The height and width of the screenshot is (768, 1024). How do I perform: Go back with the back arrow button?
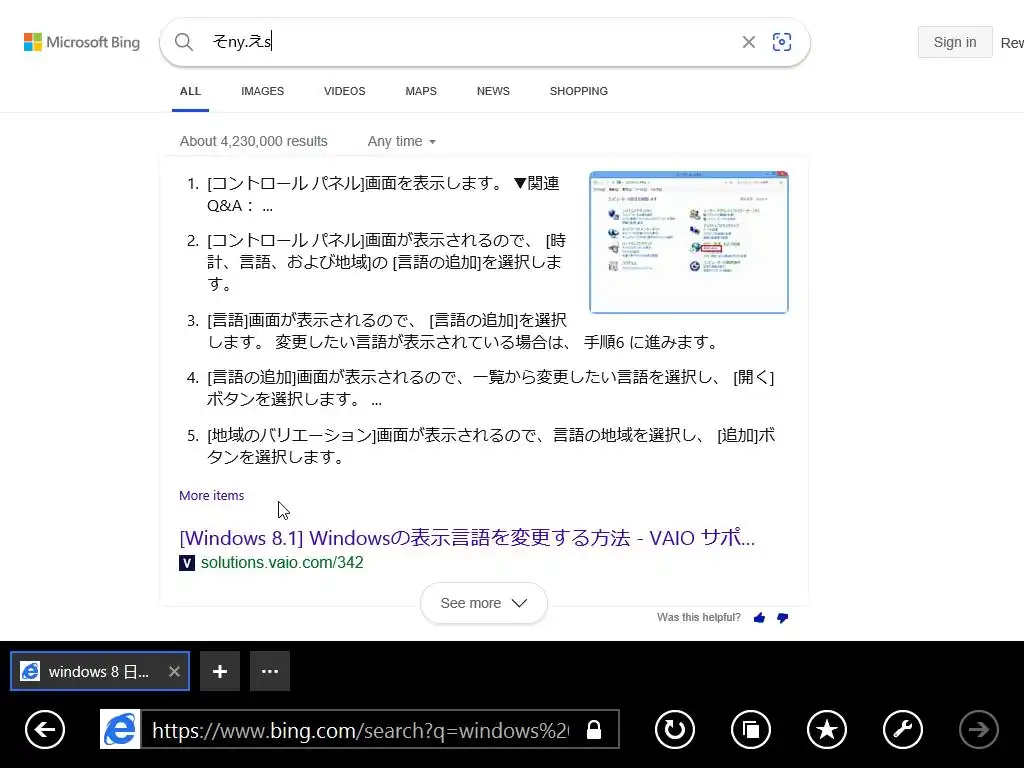45,729
